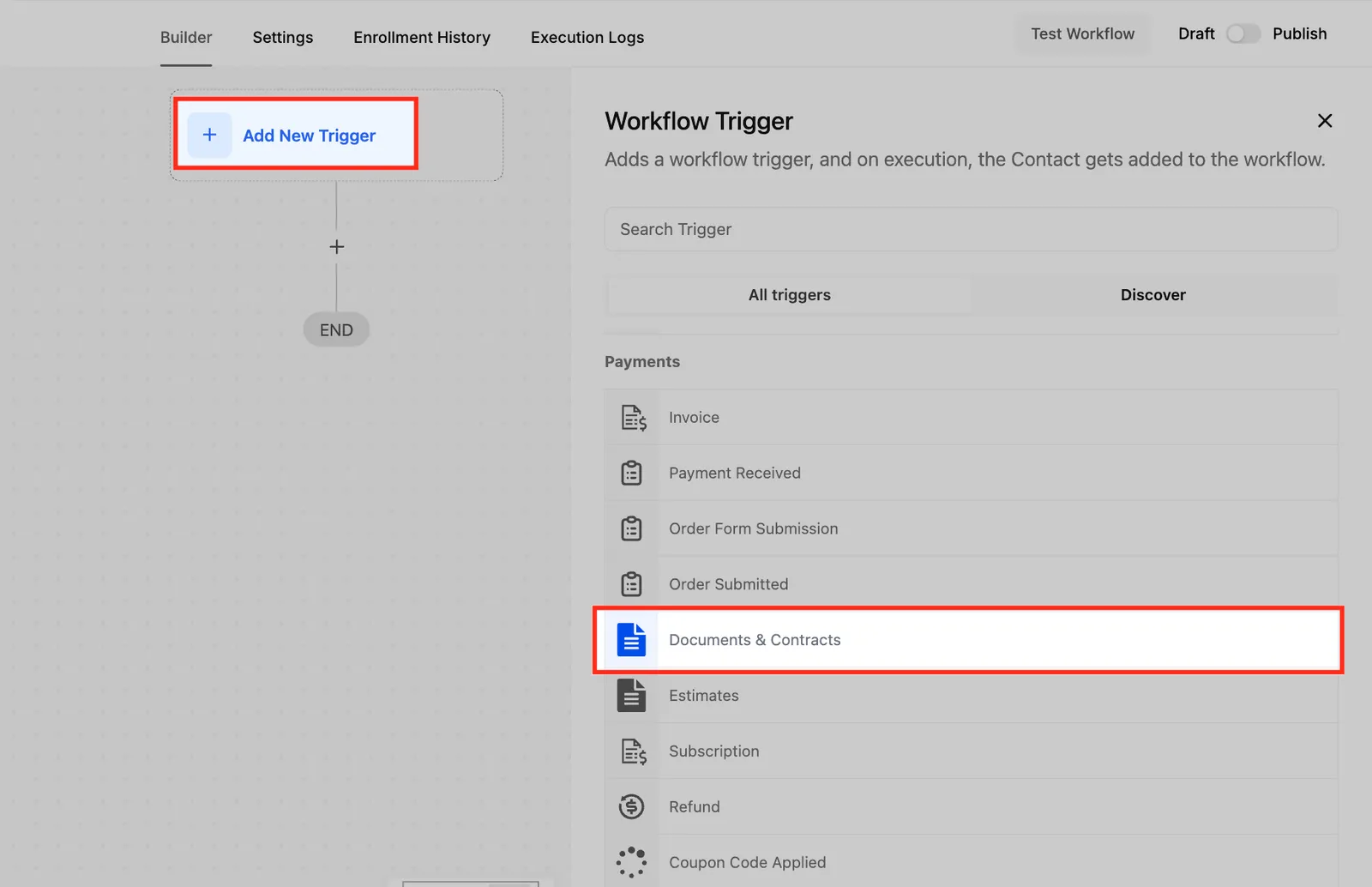The width and height of the screenshot is (1372, 887).
Task: Select the Order Form Submission label
Action: coord(754,528)
